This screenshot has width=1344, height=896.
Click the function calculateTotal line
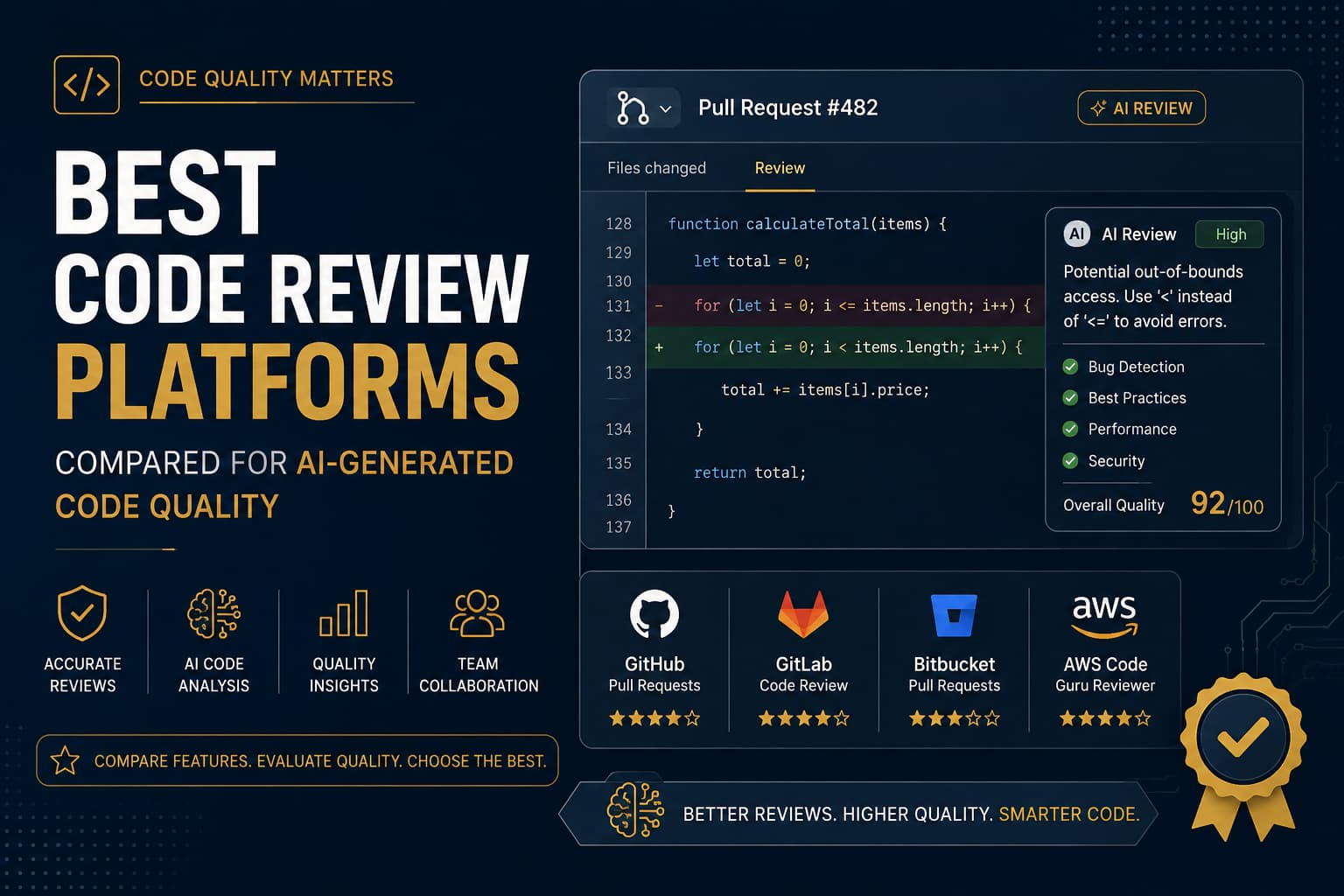(x=807, y=224)
